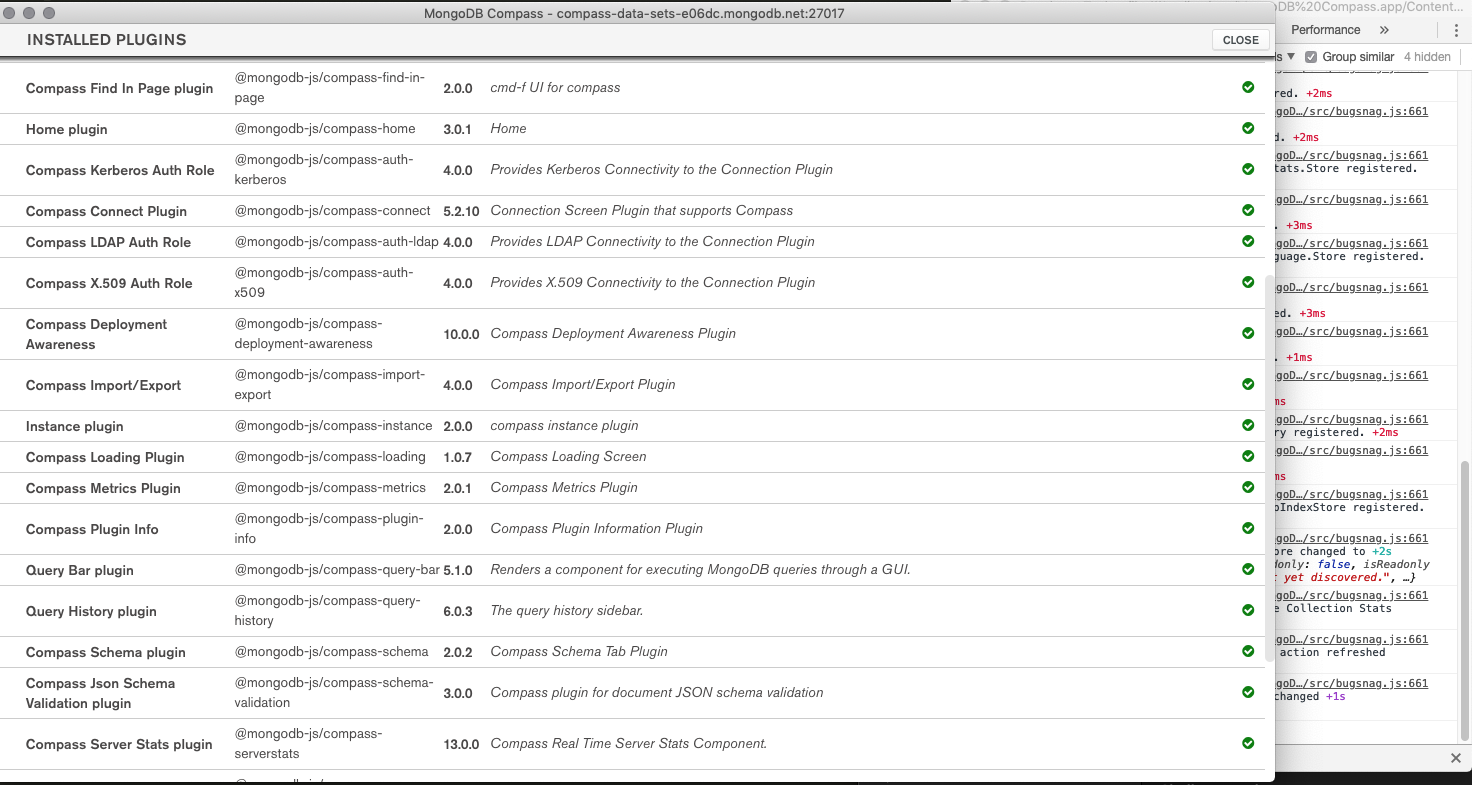
Task: Select 'Compass Connect Plugin' name
Action: (x=106, y=211)
